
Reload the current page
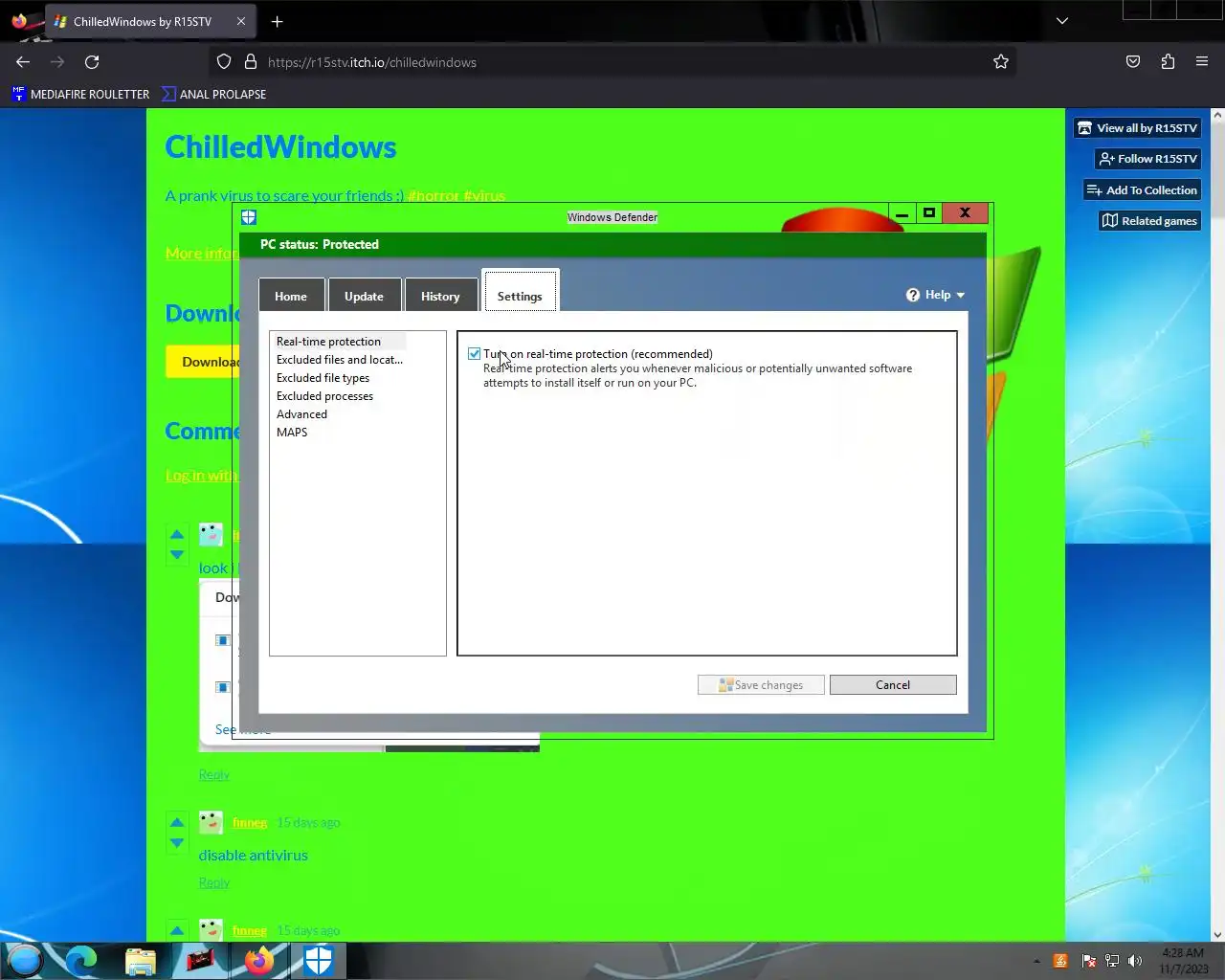click(92, 62)
